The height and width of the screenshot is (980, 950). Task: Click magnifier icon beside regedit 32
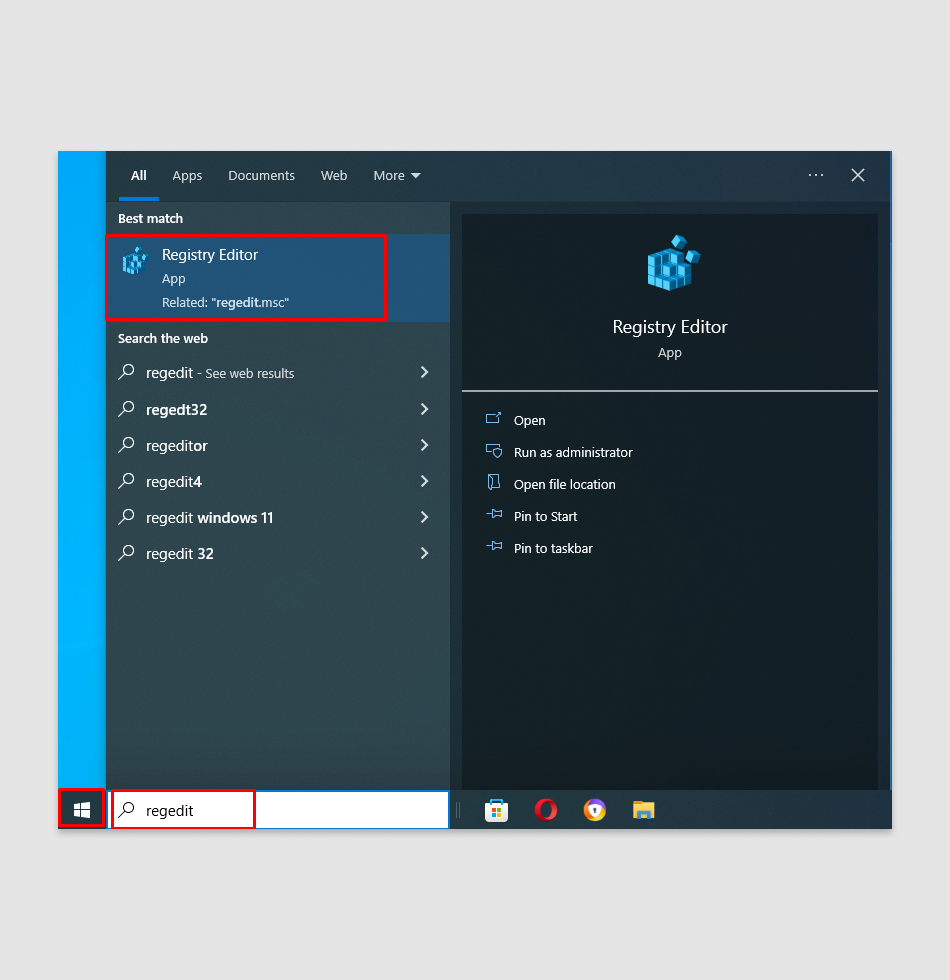[127, 552]
